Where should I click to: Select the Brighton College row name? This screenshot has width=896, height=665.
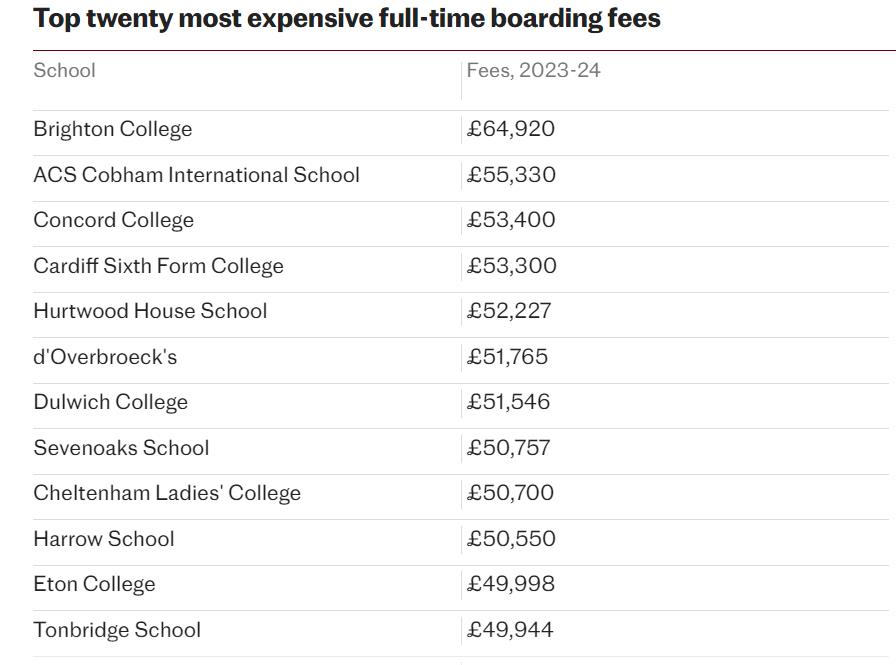(x=113, y=129)
